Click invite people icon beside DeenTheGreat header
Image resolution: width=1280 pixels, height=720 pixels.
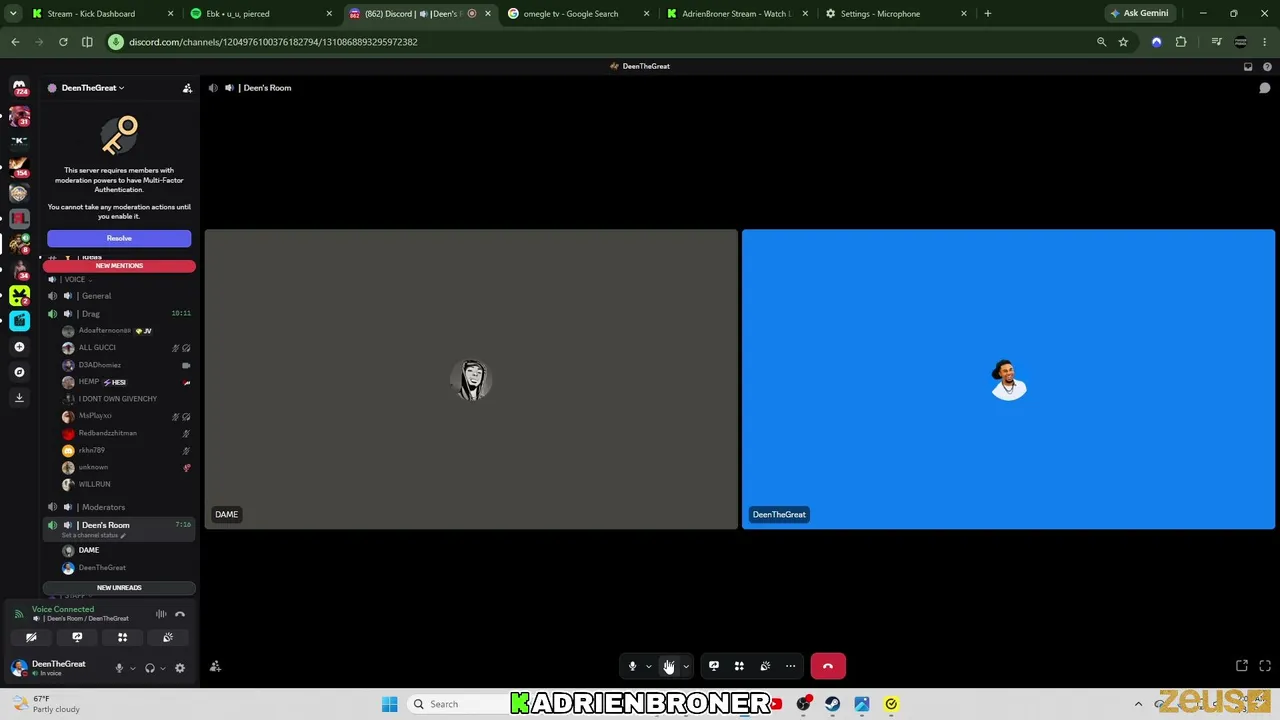pyautogui.click(x=187, y=88)
